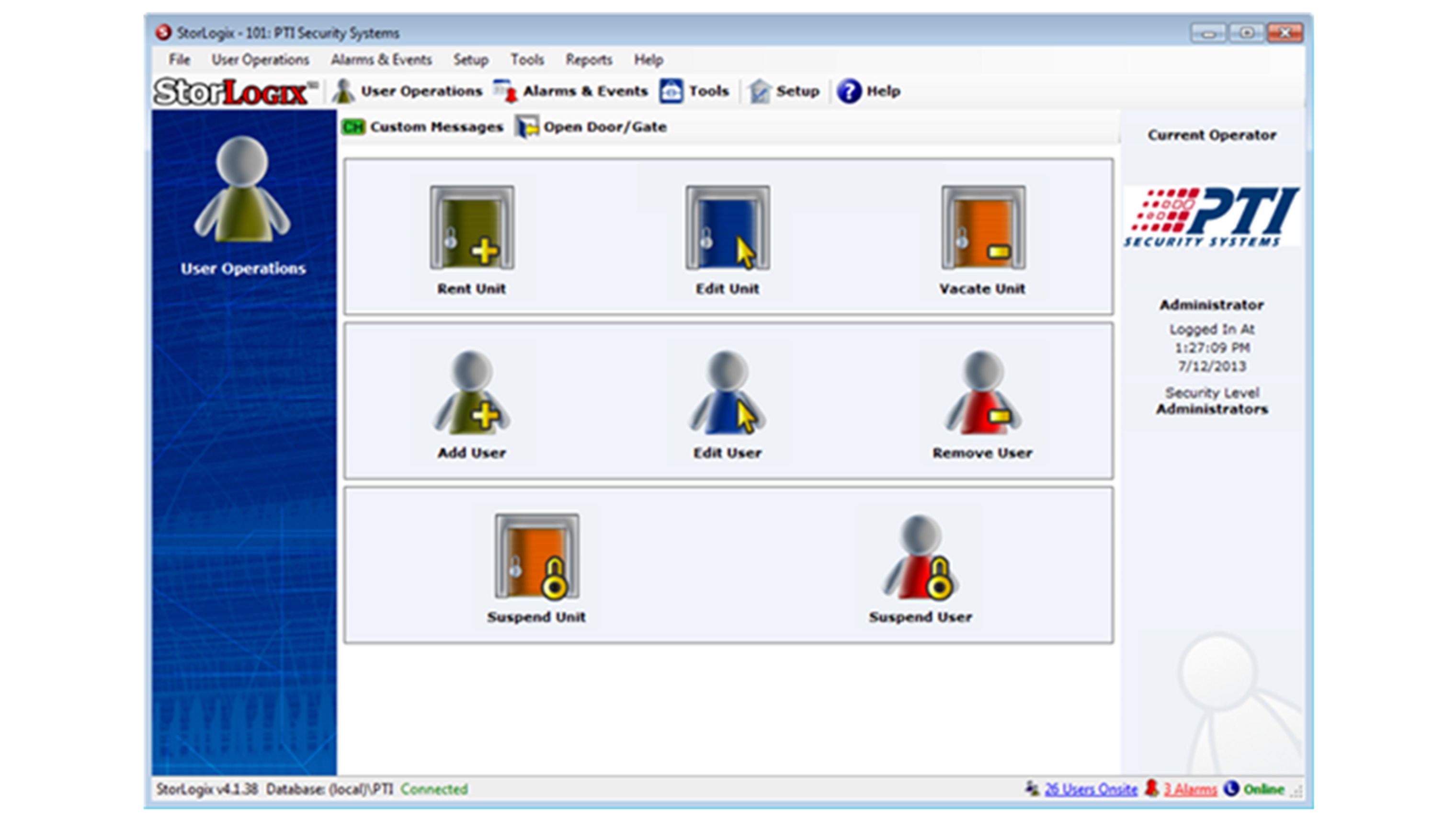
Task: Click the Tools toolbar icon button
Action: tap(694, 91)
